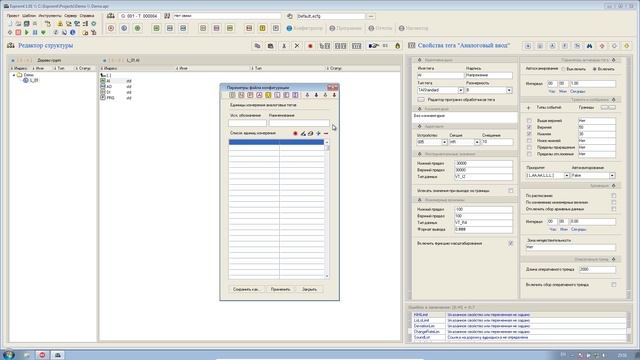Click the red record dot in structure editor toolbar

click(x=310, y=46)
